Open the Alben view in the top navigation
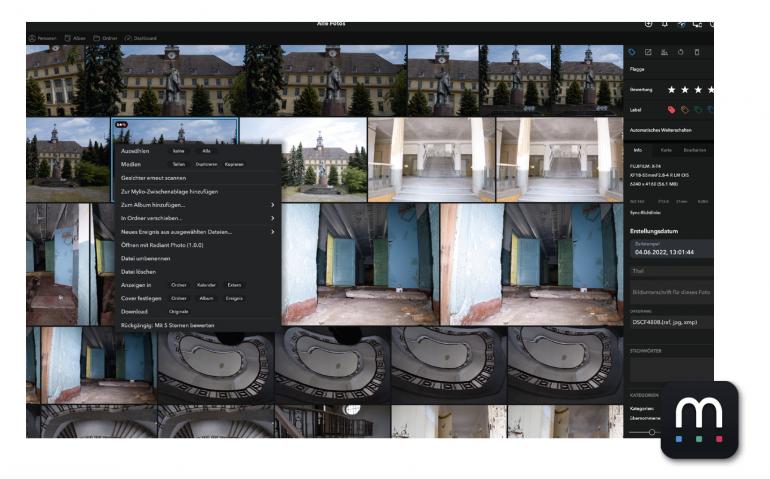770x479 pixels. point(76,38)
